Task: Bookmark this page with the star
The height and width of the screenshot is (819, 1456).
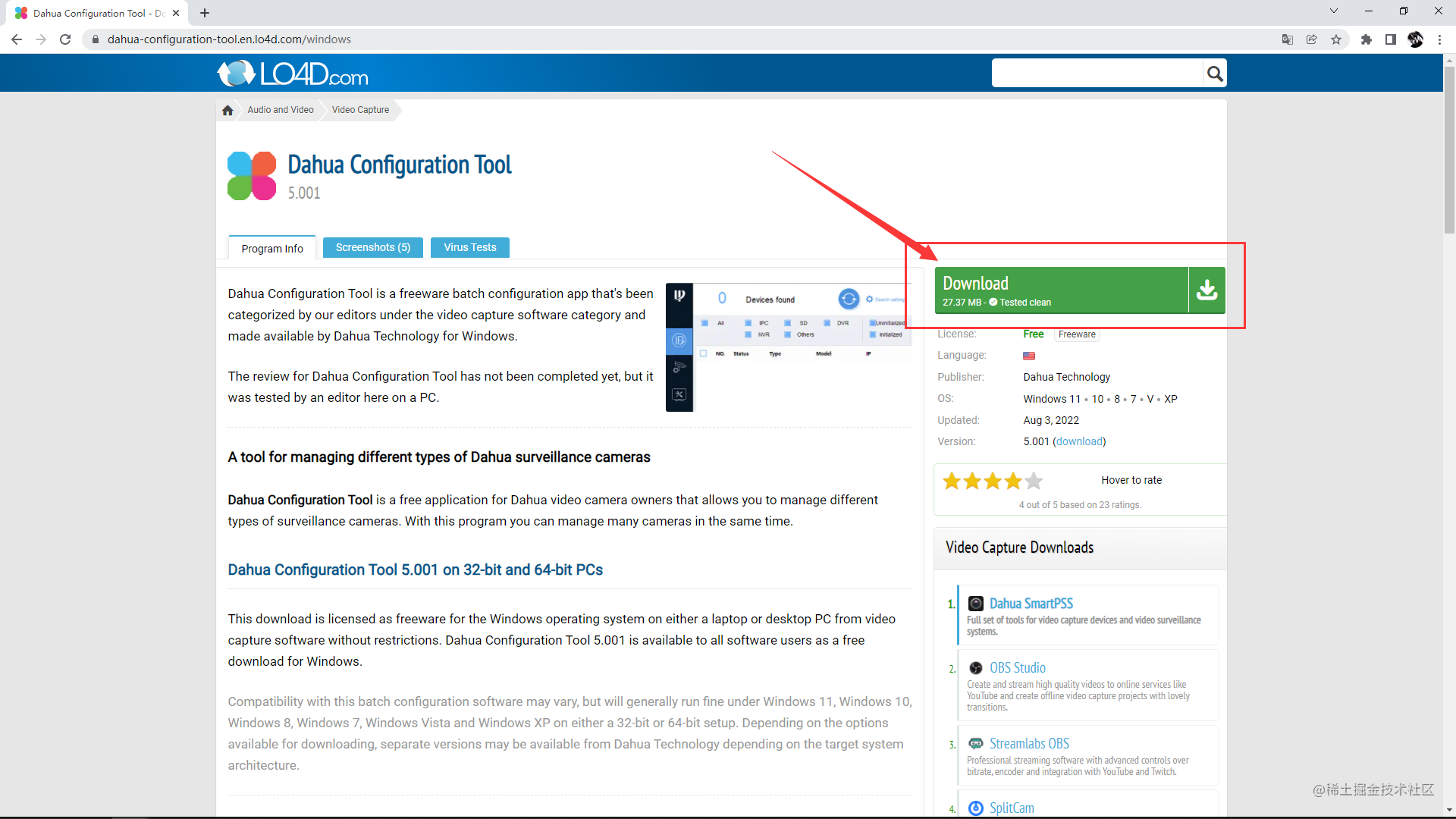Action: (1336, 39)
